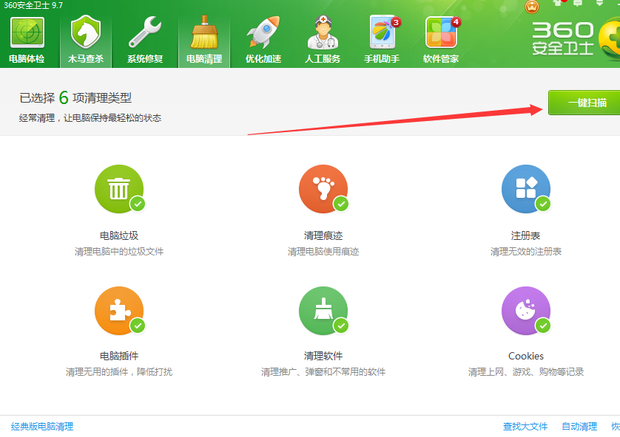Screen dimensions: 620x437
Task: Click the 注册表 title text
Action: [525, 236]
